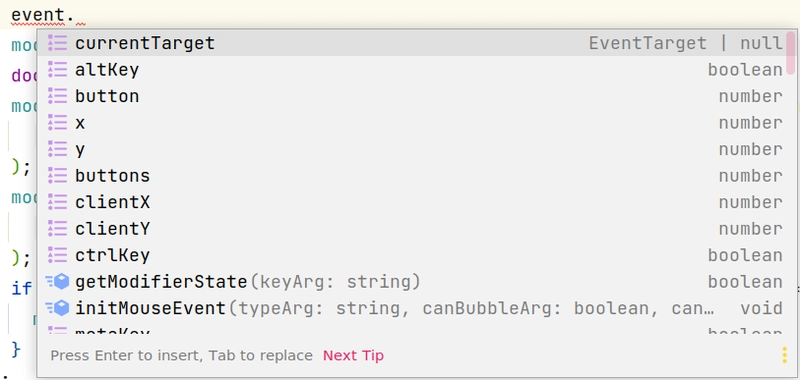The image size is (800, 380).
Task: Click the property icon beside altKey
Action: [x=58, y=70]
